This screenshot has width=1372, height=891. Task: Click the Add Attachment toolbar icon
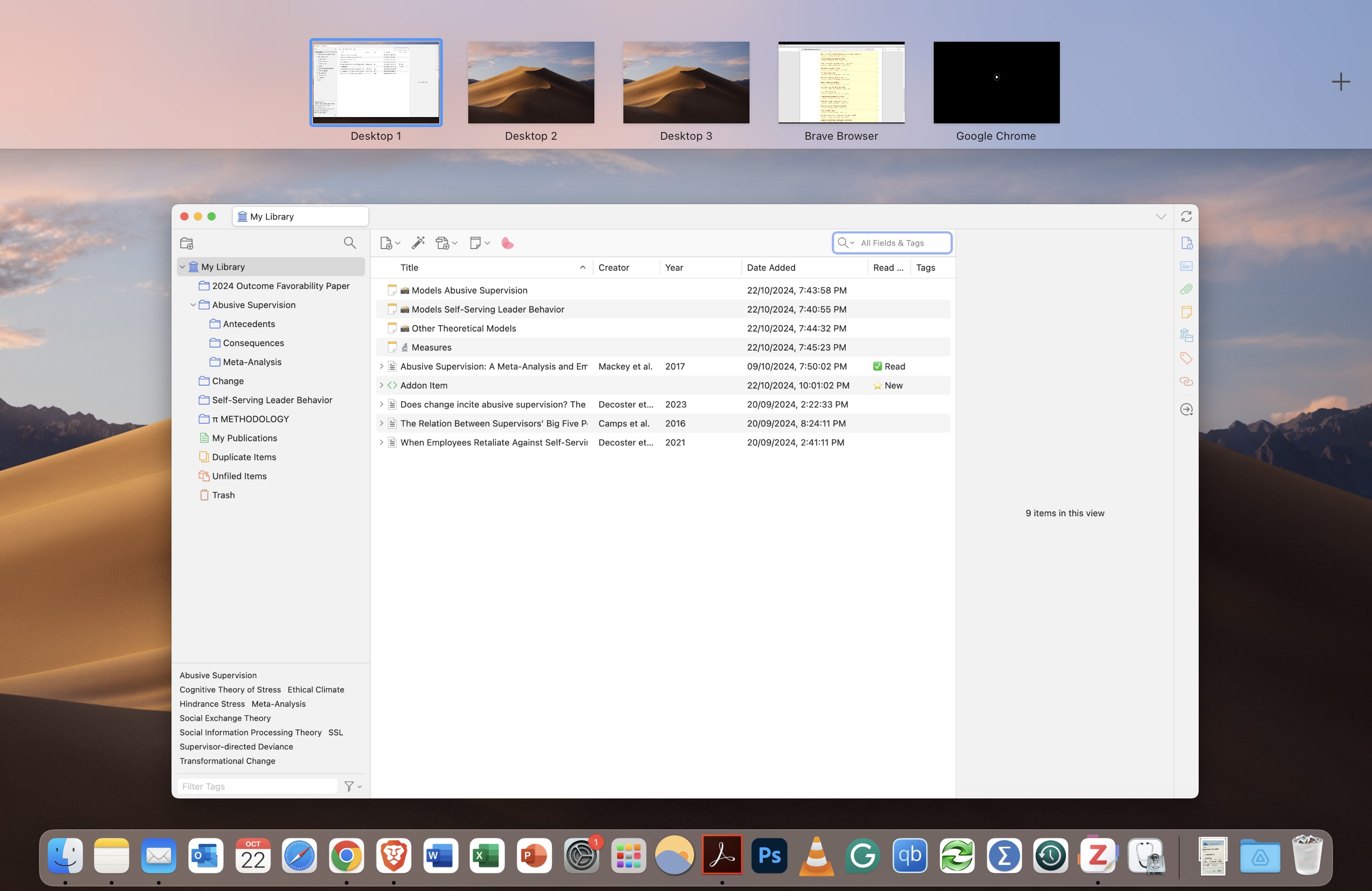tap(443, 243)
